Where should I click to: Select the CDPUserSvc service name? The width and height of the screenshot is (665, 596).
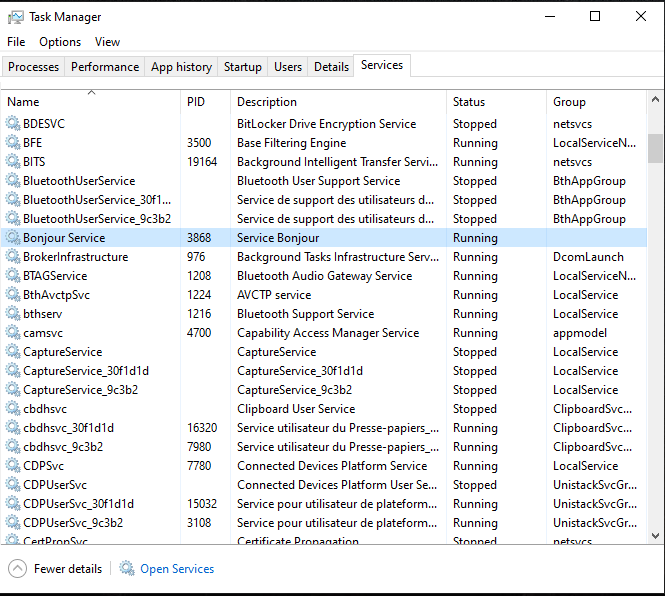click(55, 484)
